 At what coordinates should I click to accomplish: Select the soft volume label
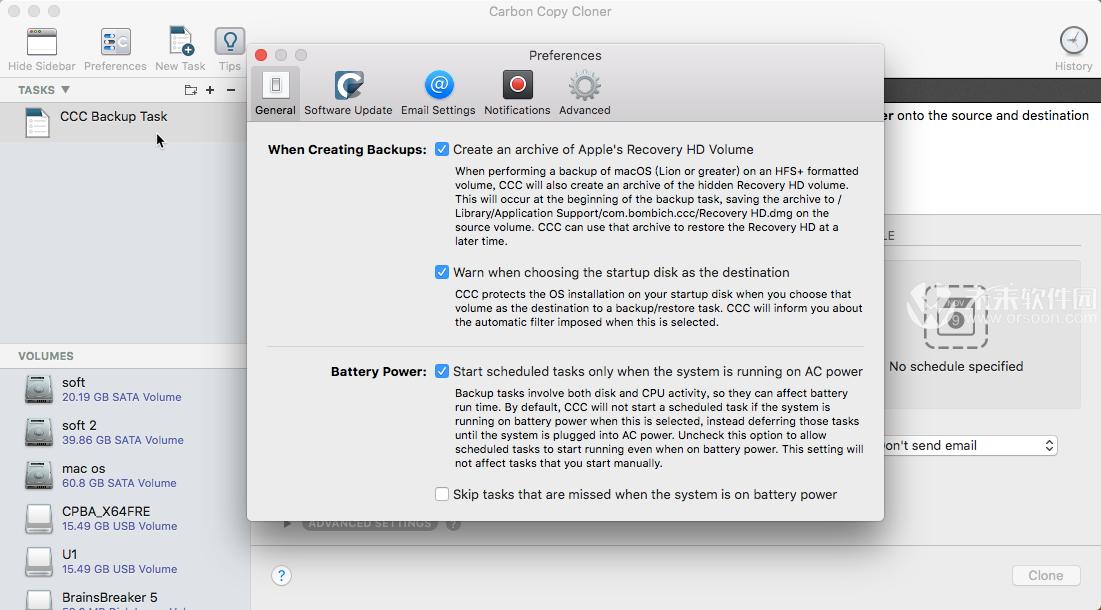(x=73, y=383)
